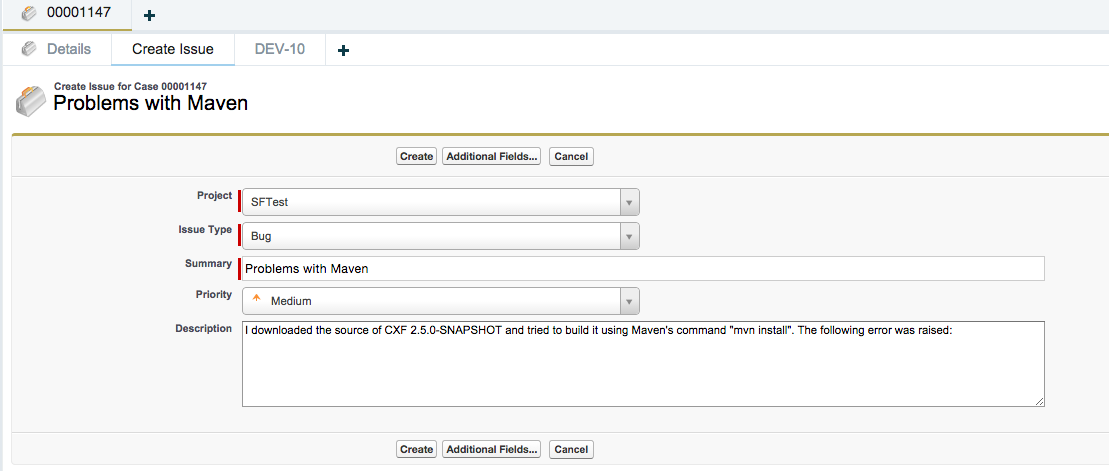Click the large case icon beside the heading
The image size is (1109, 471).
(30, 100)
